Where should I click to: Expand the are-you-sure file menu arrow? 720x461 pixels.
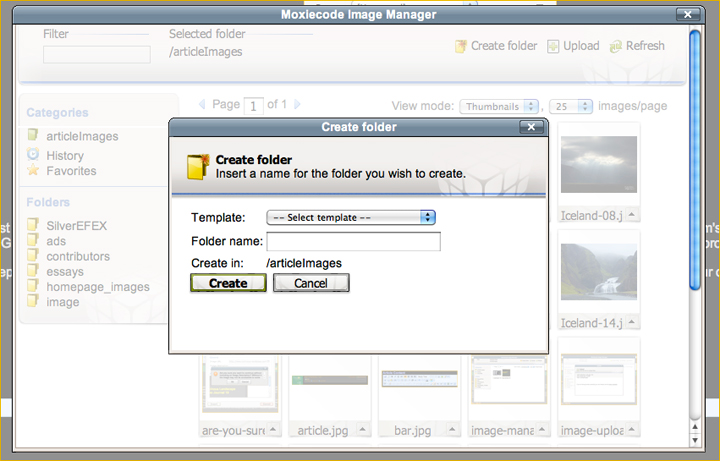273,429
